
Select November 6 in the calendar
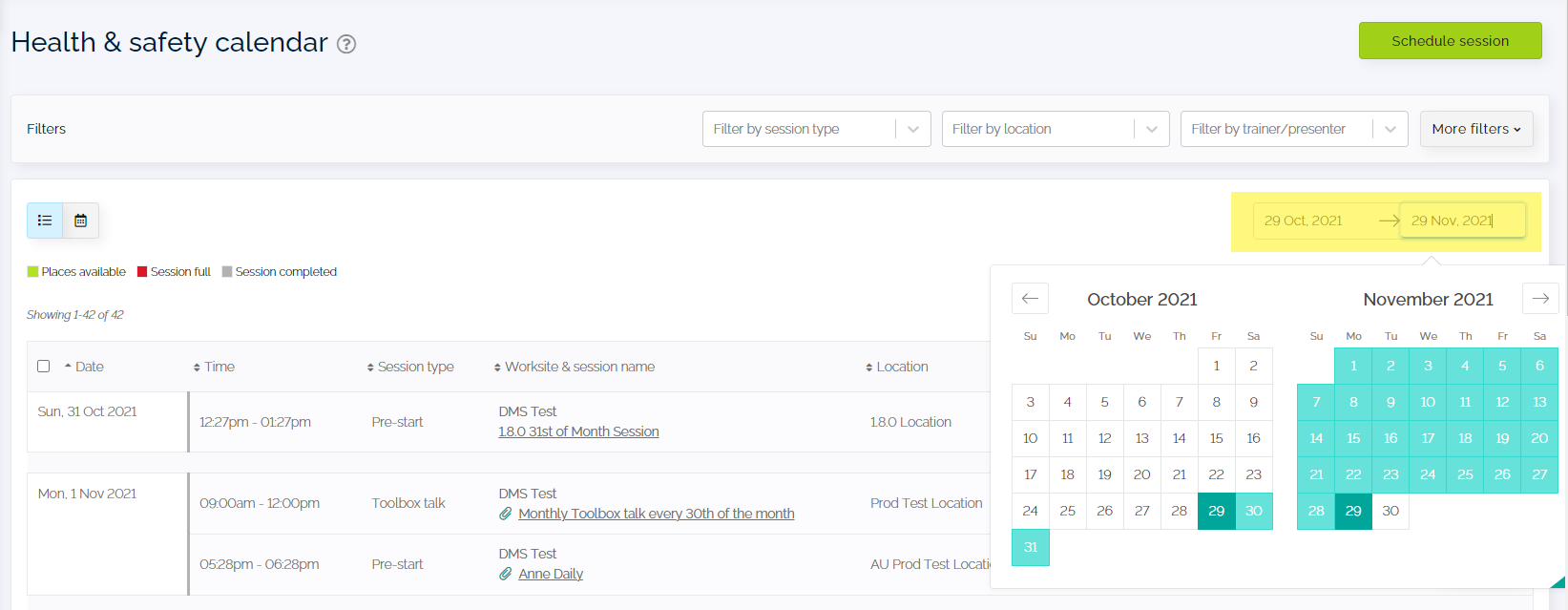click(x=1539, y=366)
